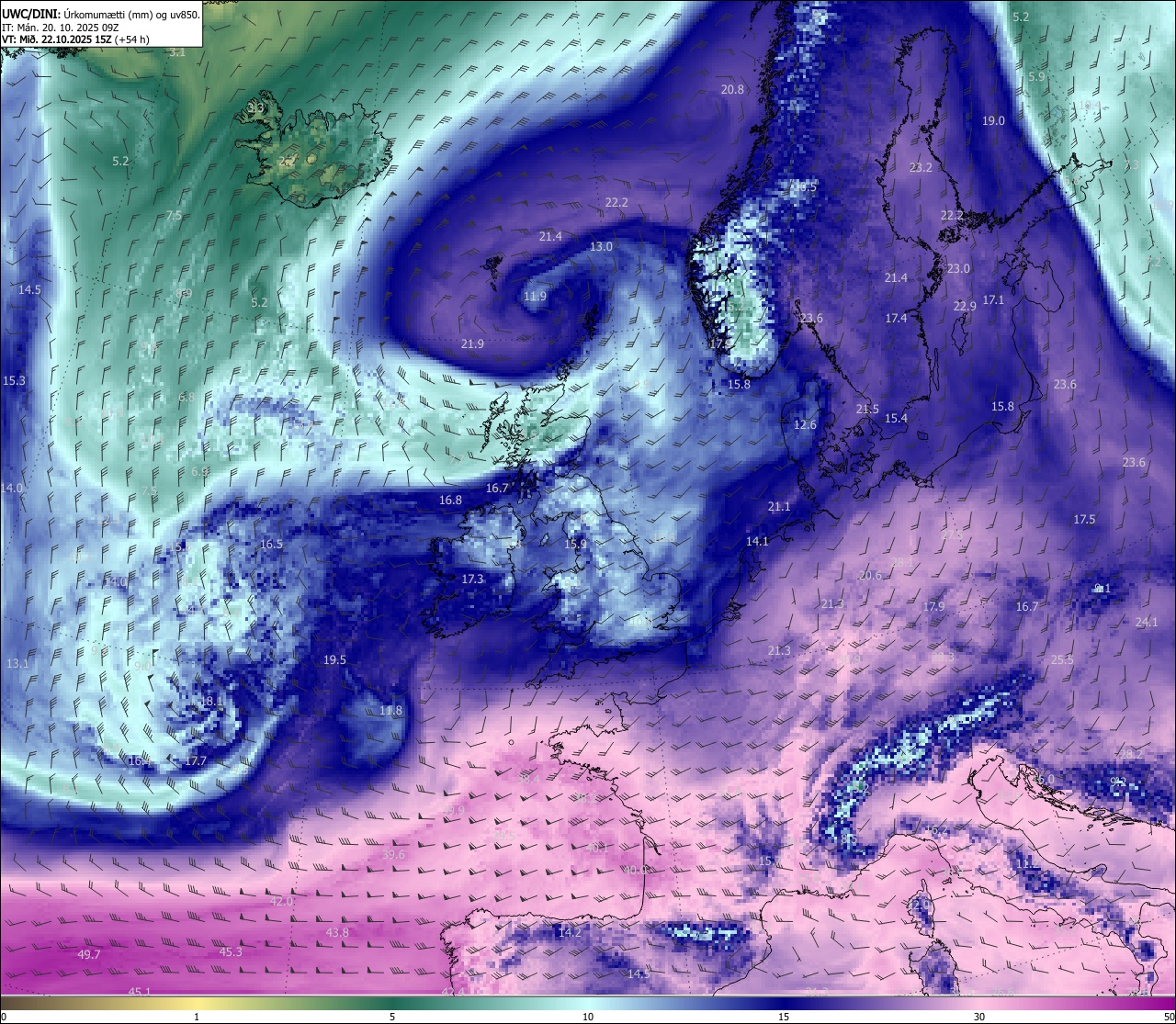
Task: Click the 14.1 value label
Action: 757,541
